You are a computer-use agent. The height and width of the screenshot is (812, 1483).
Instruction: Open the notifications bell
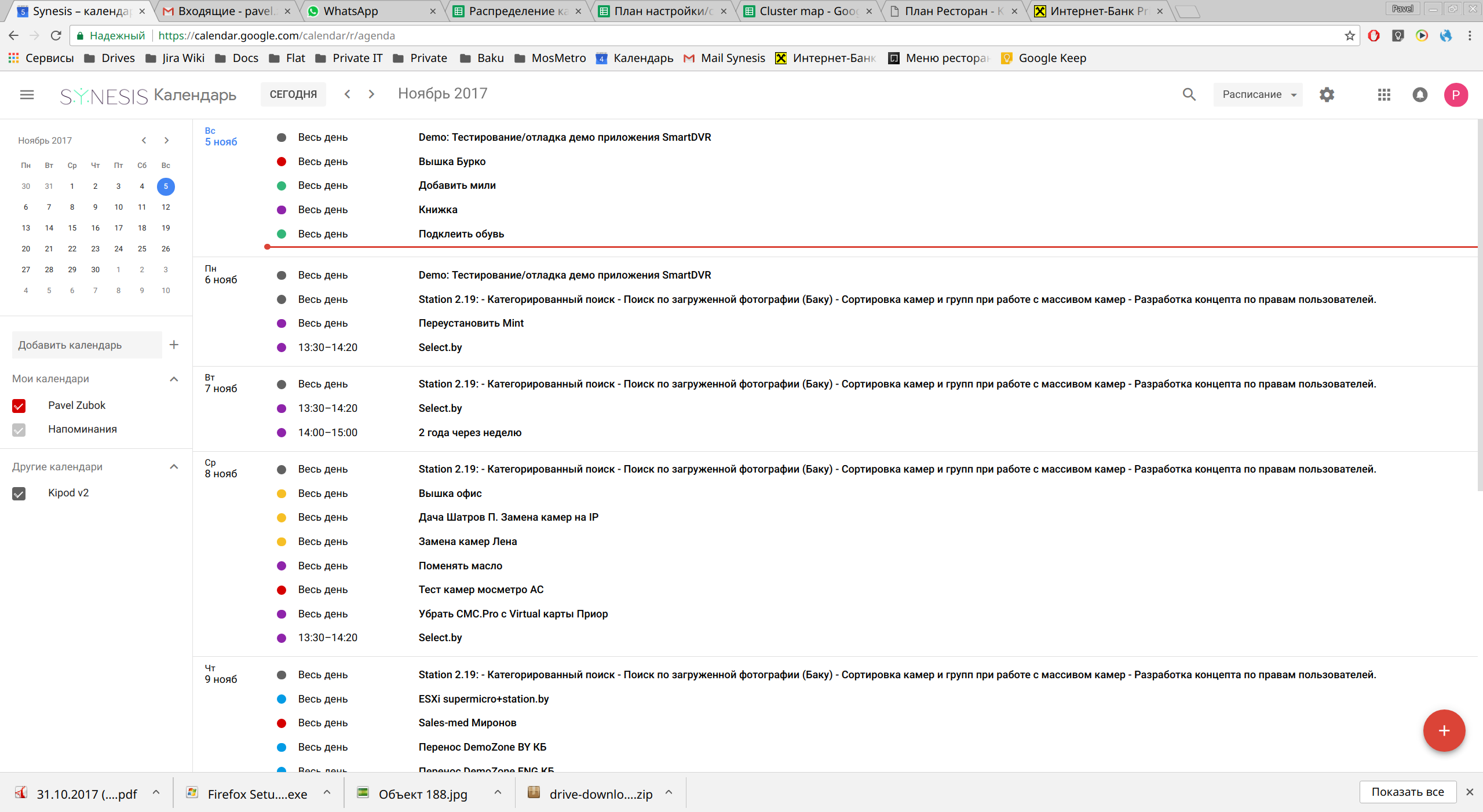pos(1420,94)
